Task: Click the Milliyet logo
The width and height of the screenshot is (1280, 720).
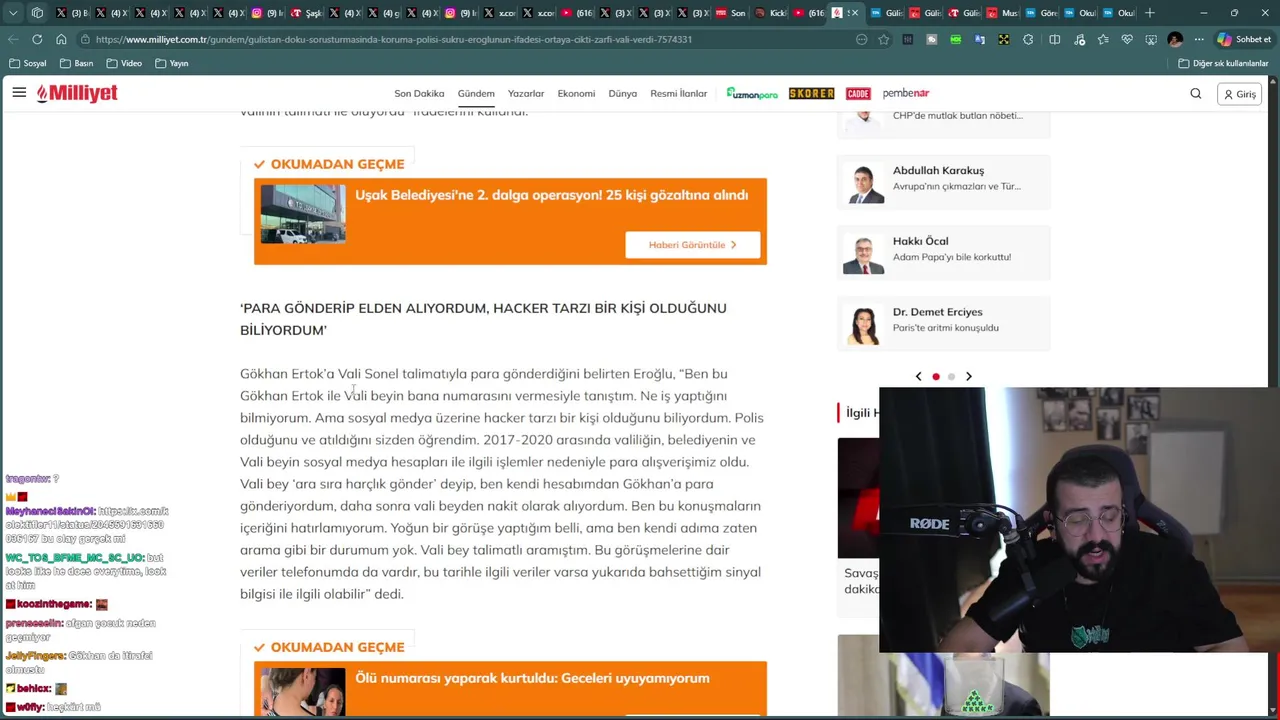Action: tap(77, 93)
